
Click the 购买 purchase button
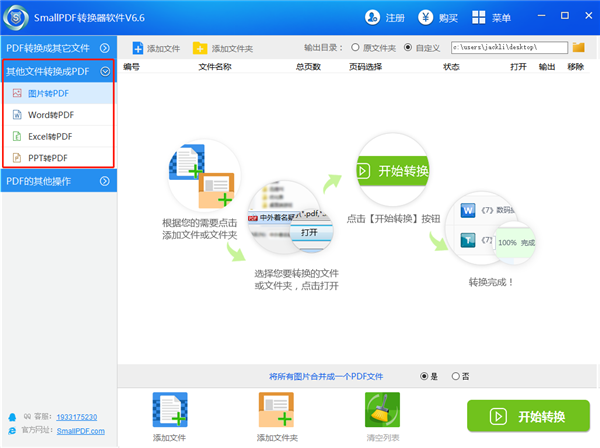click(448, 18)
